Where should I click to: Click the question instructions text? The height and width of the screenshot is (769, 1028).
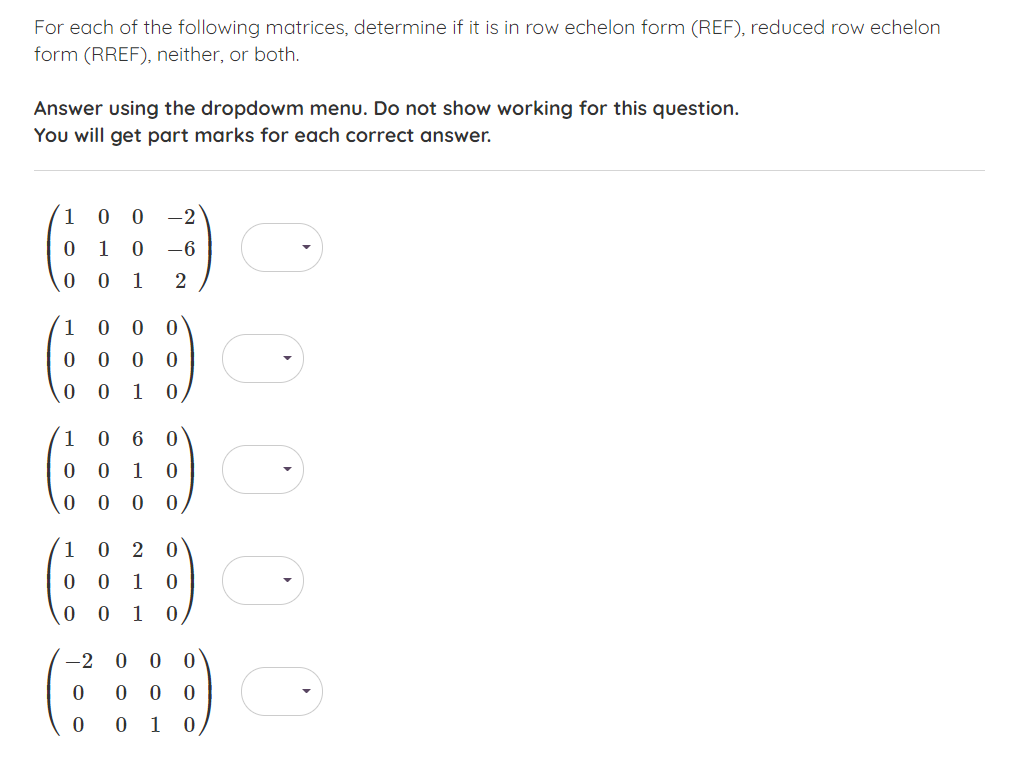(487, 40)
